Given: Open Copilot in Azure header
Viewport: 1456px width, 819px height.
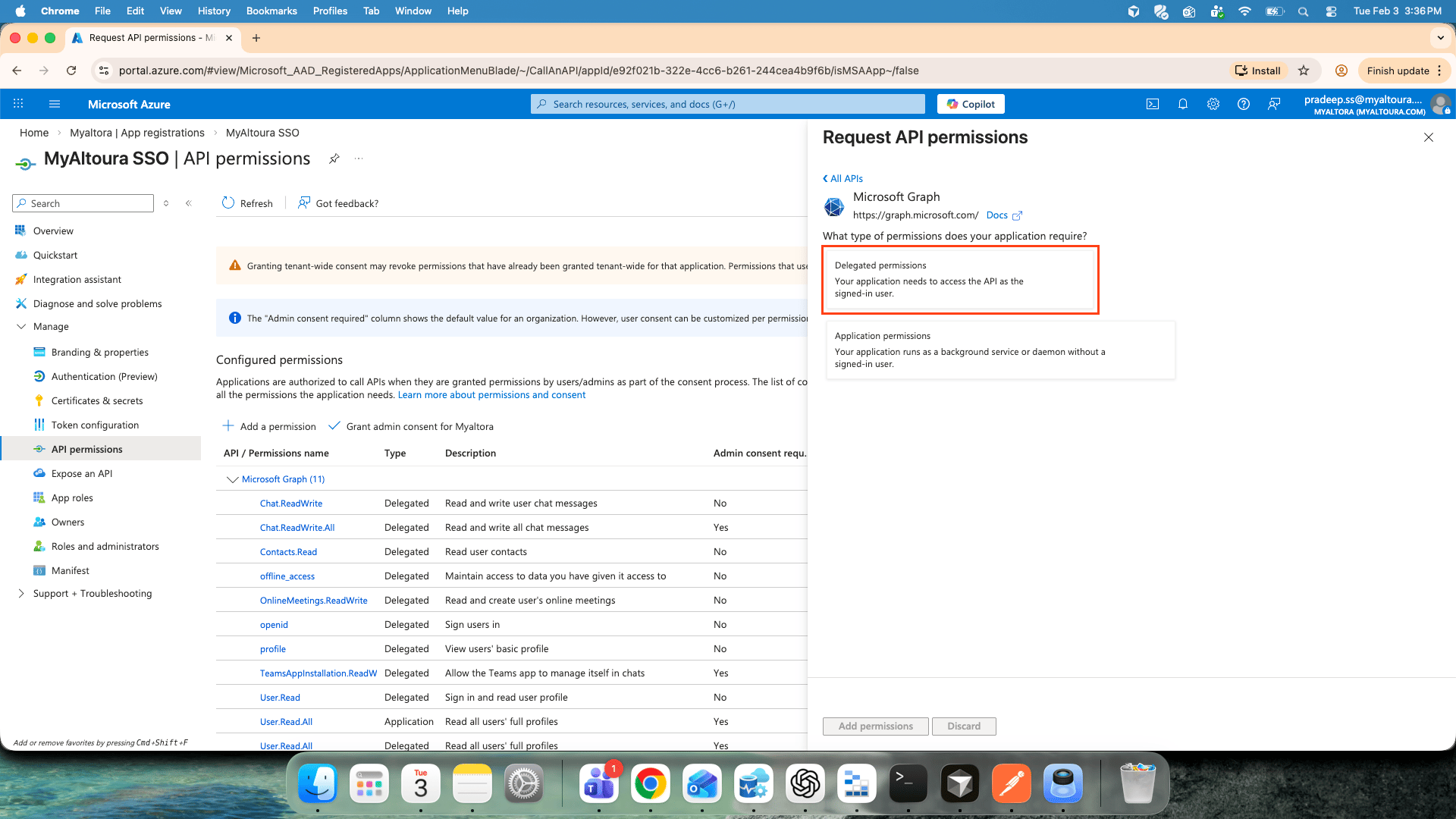Looking at the screenshot, I should 971,104.
